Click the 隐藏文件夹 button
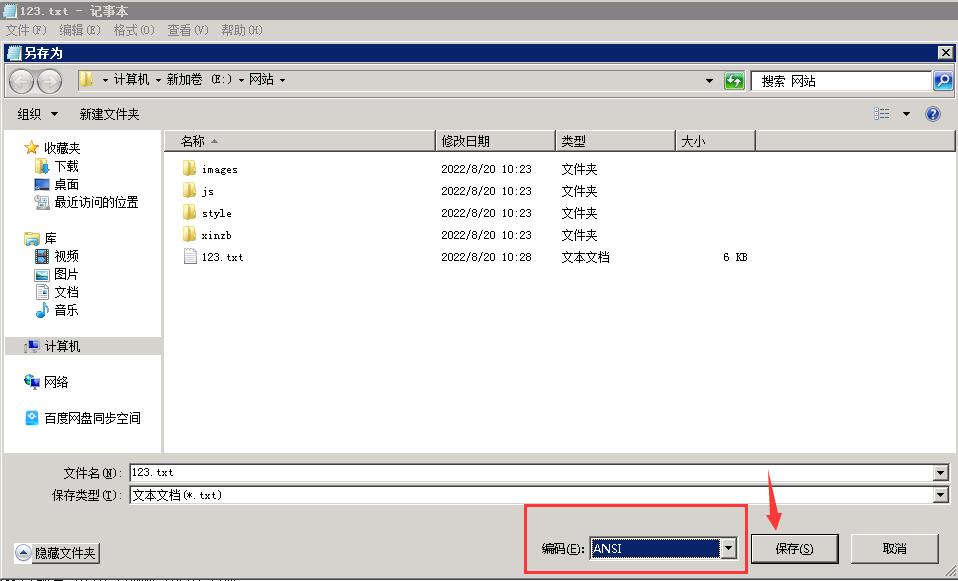 [57, 553]
